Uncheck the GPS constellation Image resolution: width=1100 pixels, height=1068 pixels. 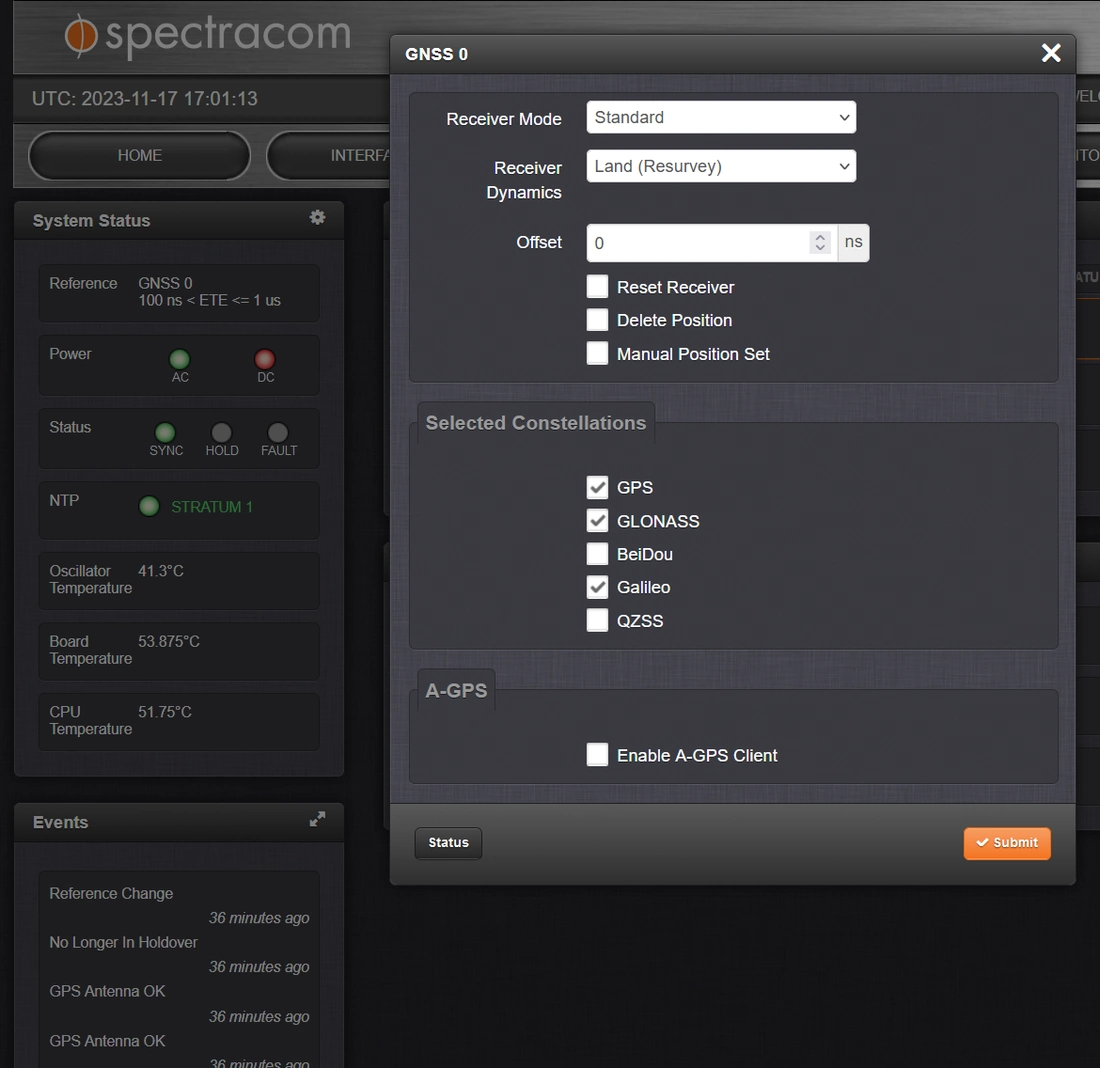(597, 487)
